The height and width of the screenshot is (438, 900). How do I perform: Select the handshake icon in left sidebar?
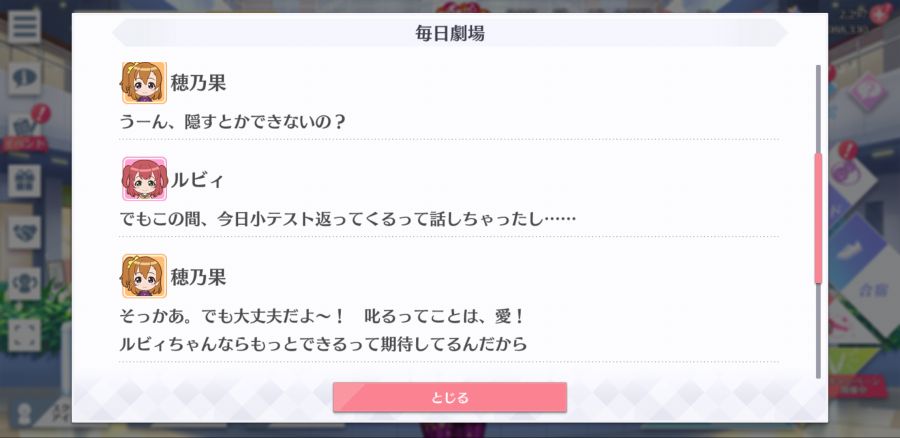point(24,232)
